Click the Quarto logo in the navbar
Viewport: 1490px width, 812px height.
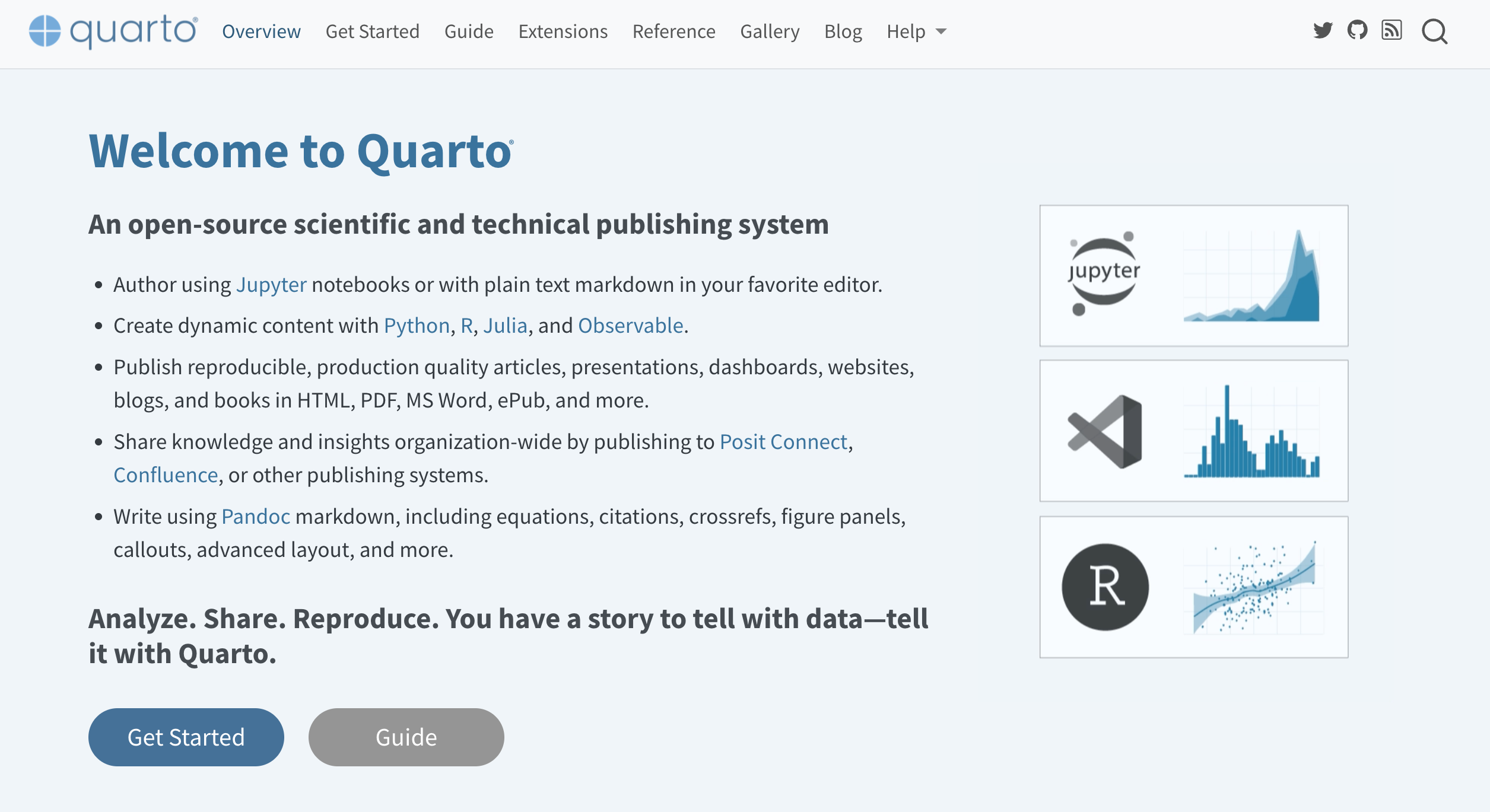[113, 31]
